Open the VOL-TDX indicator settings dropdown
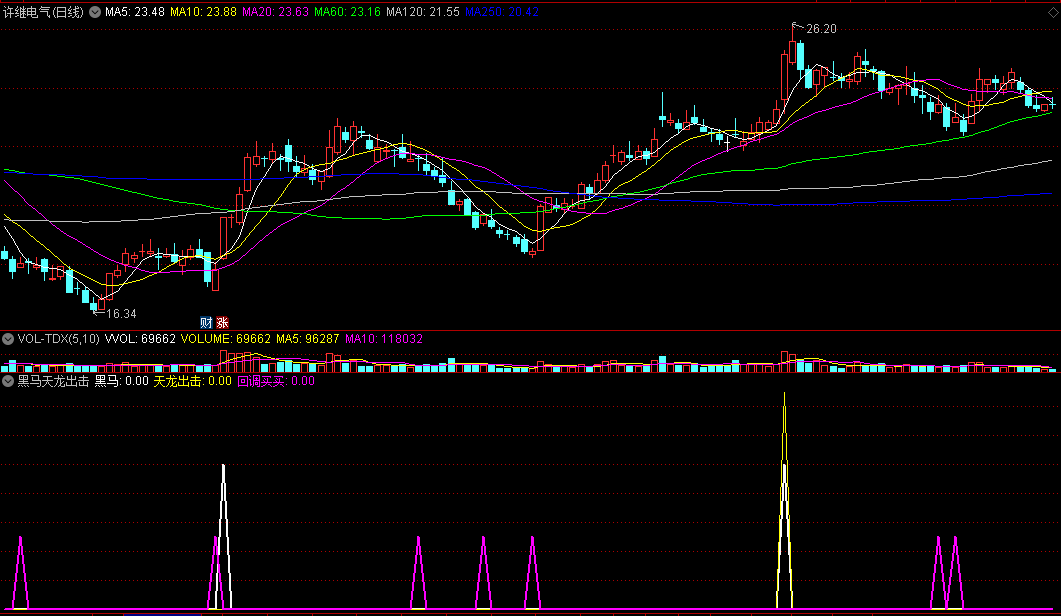This screenshot has width=1061, height=616. tap(8, 339)
